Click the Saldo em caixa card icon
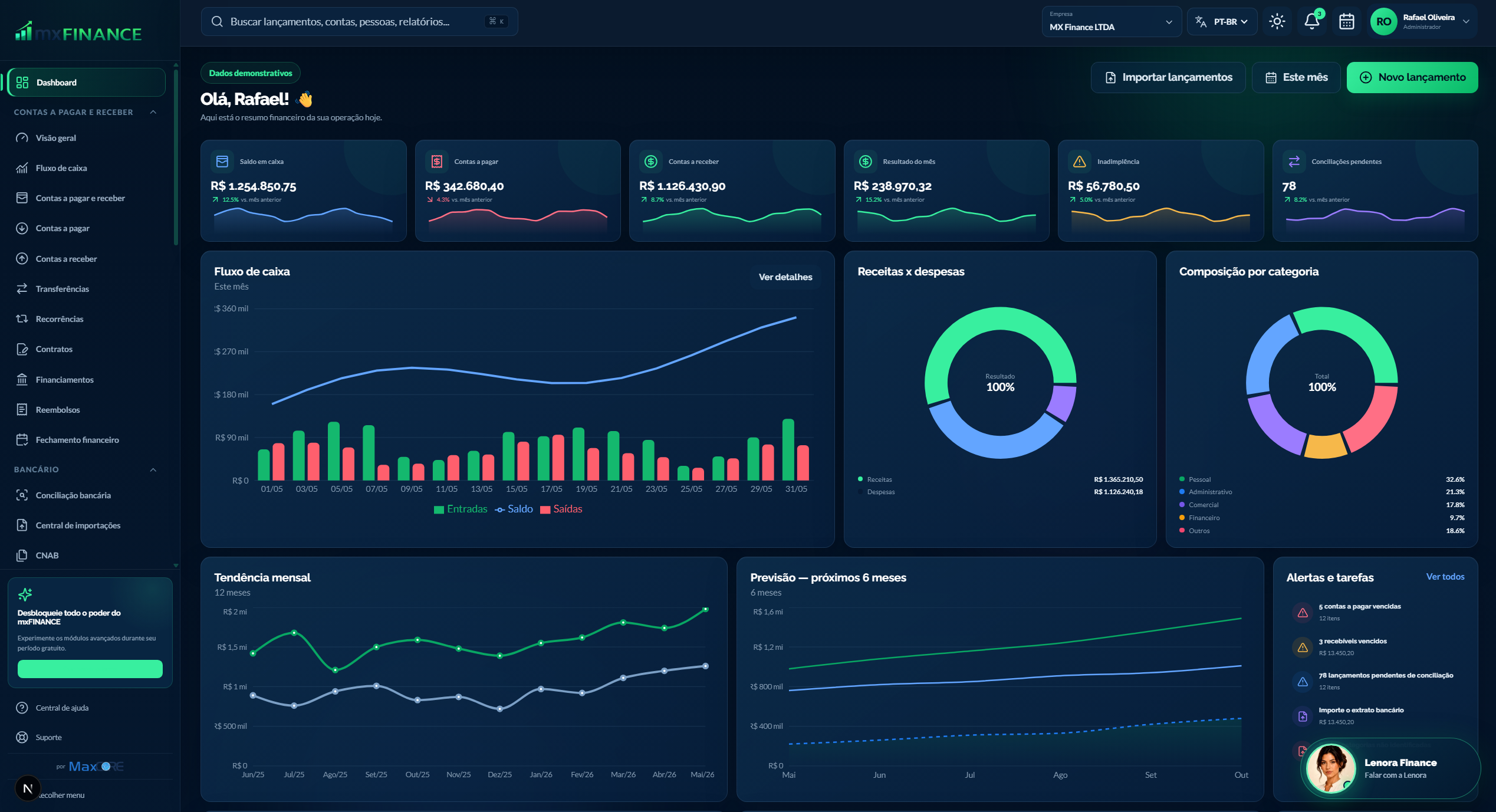Viewport: 1496px width, 812px height. tap(222, 162)
